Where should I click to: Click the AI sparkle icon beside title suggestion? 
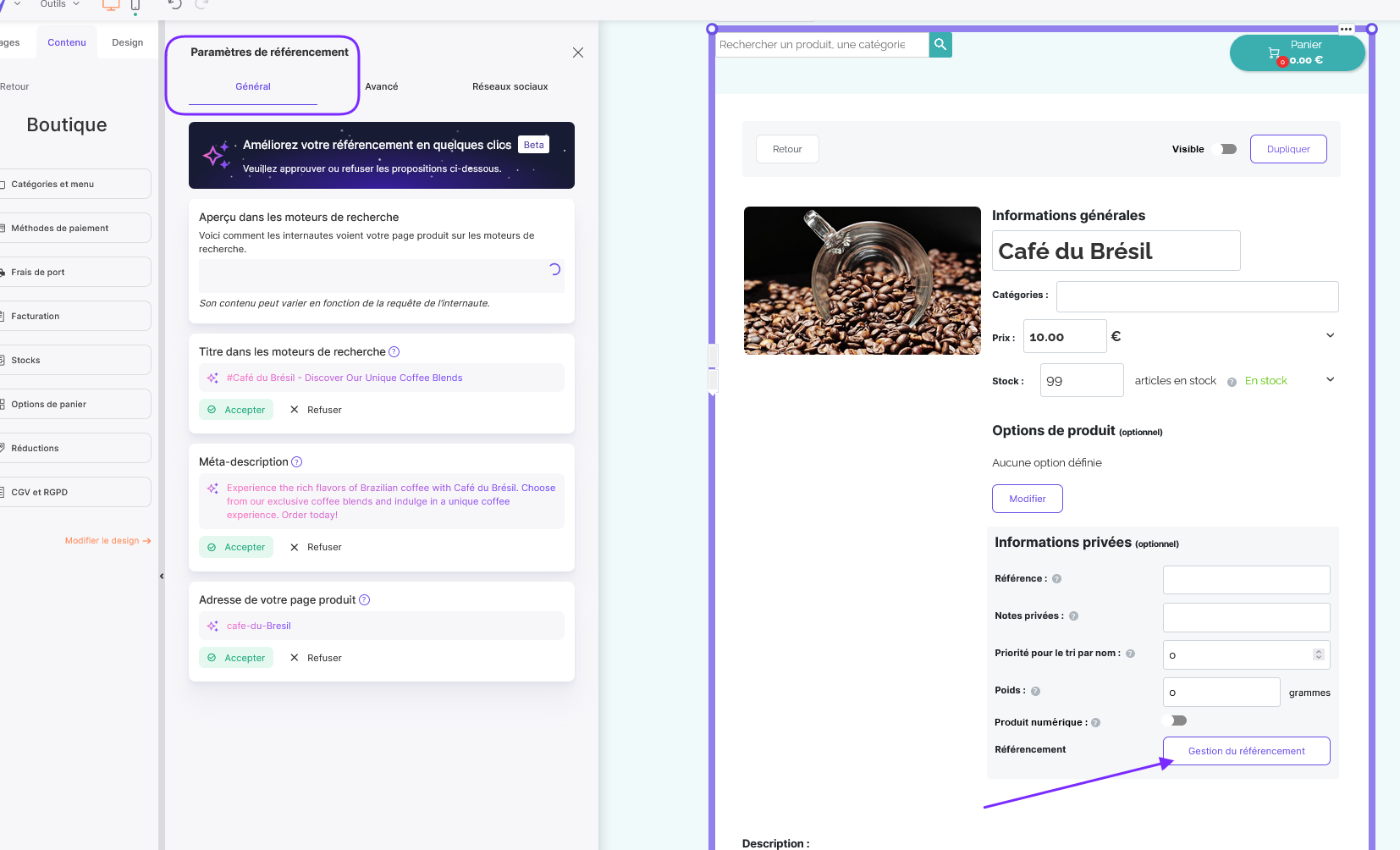tap(212, 378)
